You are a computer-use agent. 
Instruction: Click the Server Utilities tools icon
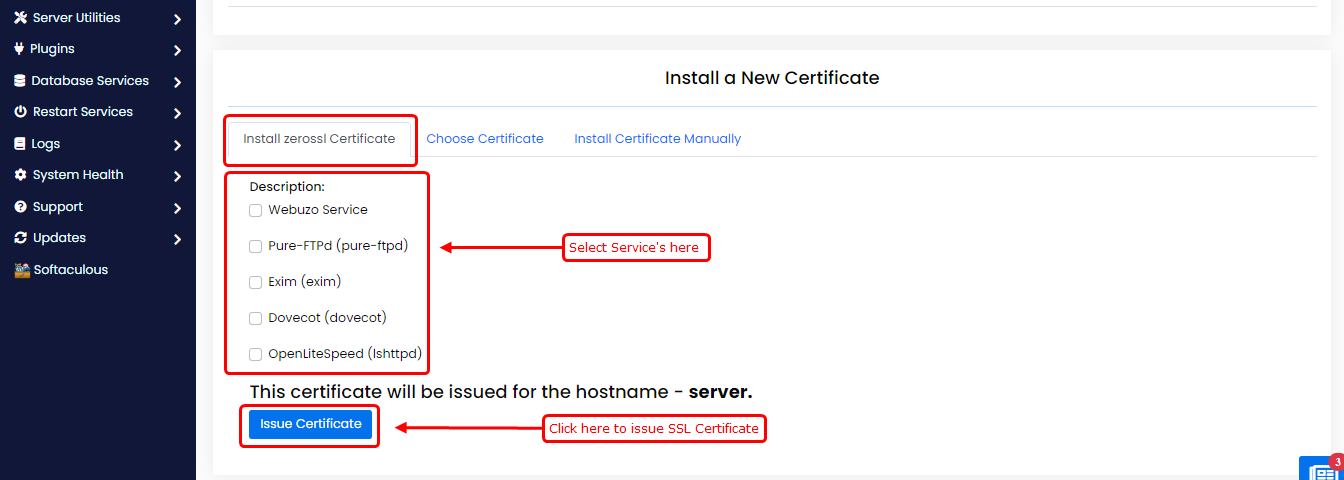pyautogui.click(x=20, y=18)
